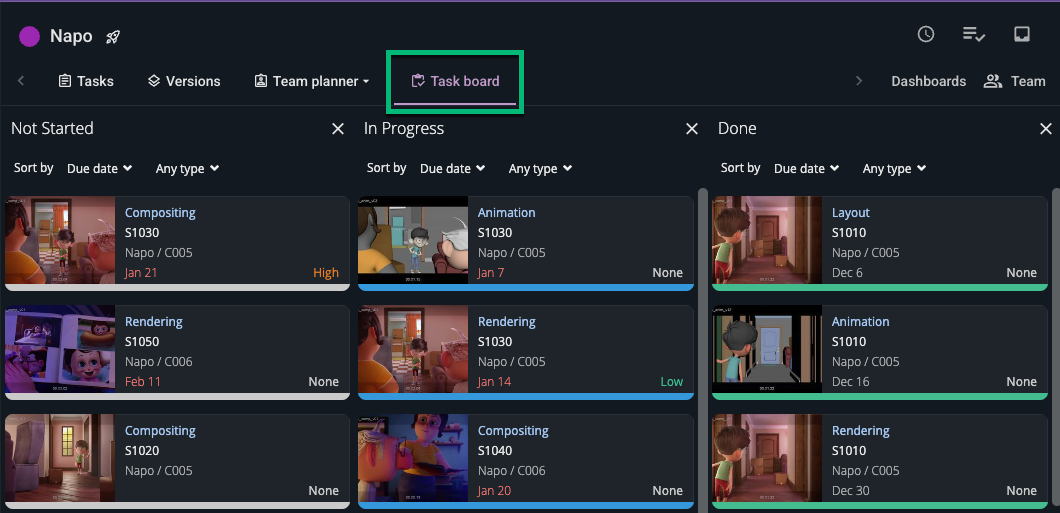
Task: Click the rocket icon beside Napo
Action: (113, 37)
